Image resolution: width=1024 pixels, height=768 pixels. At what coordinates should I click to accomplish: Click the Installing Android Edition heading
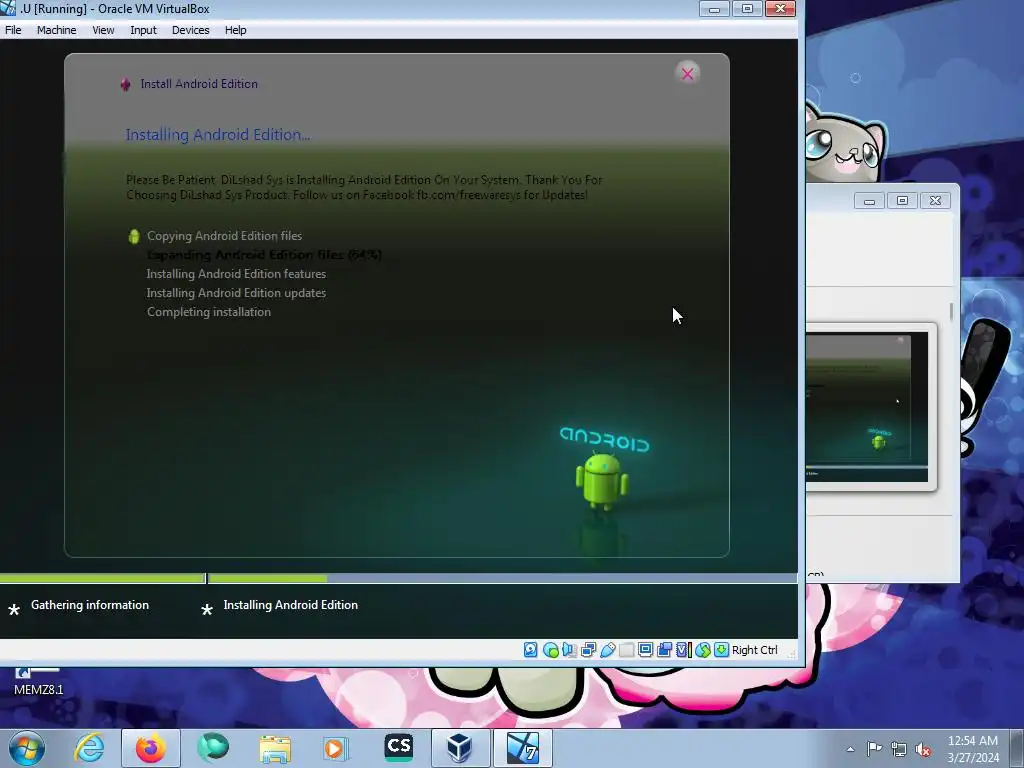click(x=217, y=135)
